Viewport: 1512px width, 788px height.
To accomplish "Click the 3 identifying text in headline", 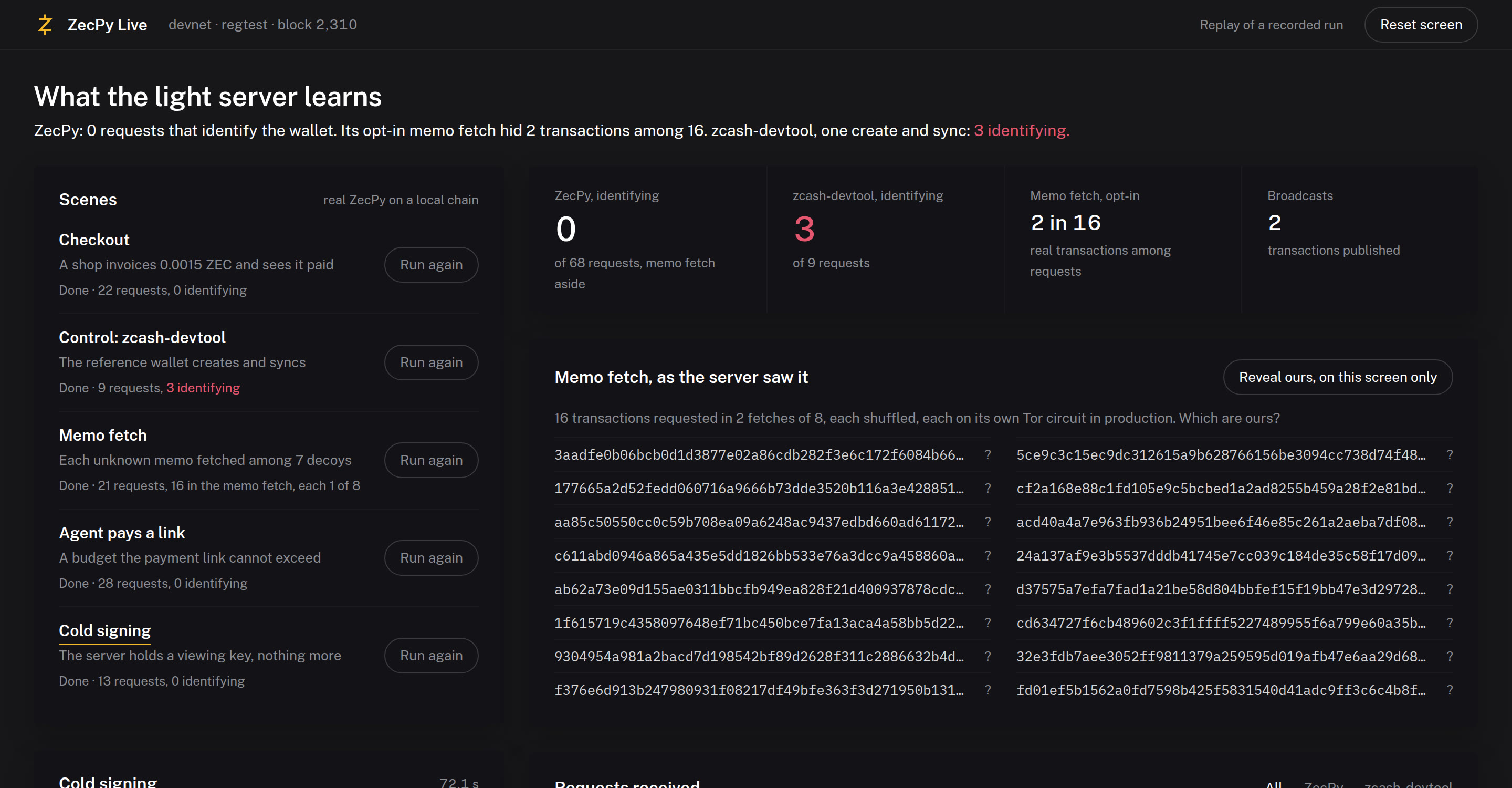I will click(1021, 130).
